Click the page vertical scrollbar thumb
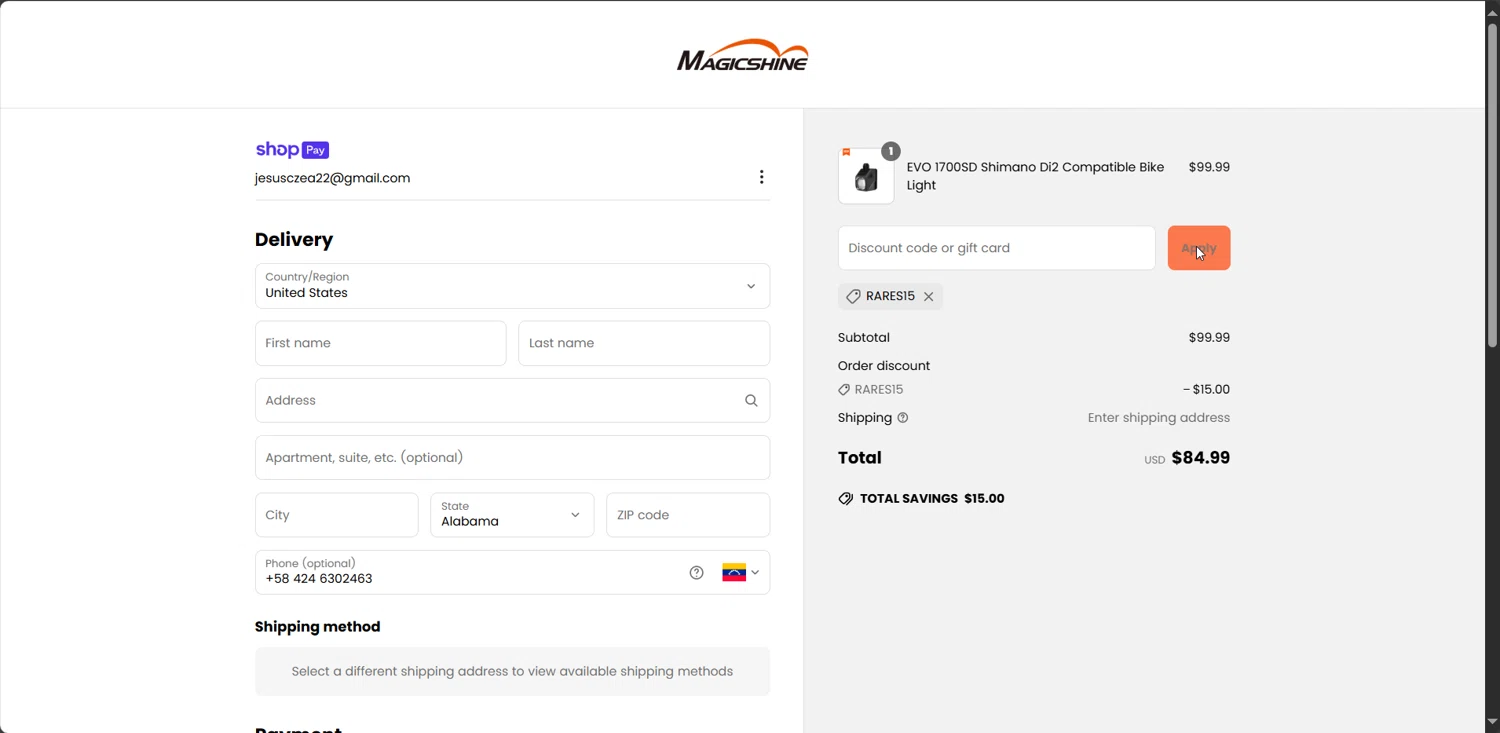The height and width of the screenshot is (733, 1500). click(x=1492, y=185)
